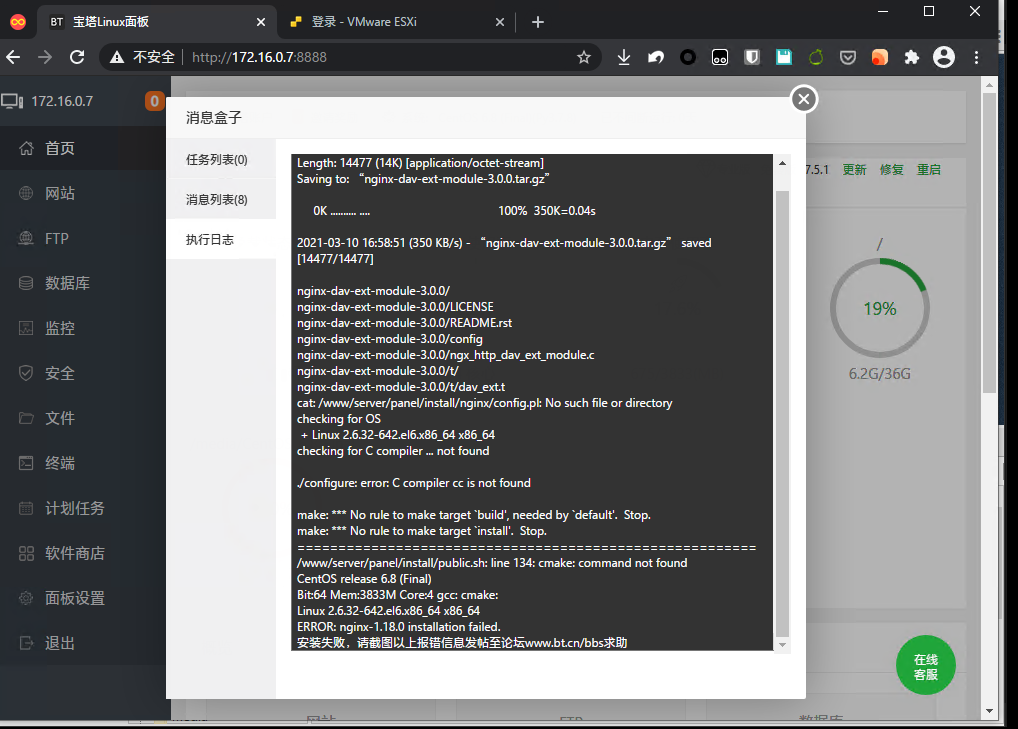This screenshot has height=729, width=1018.
Task: Open the browser profile avatar
Action: (943, 57)
